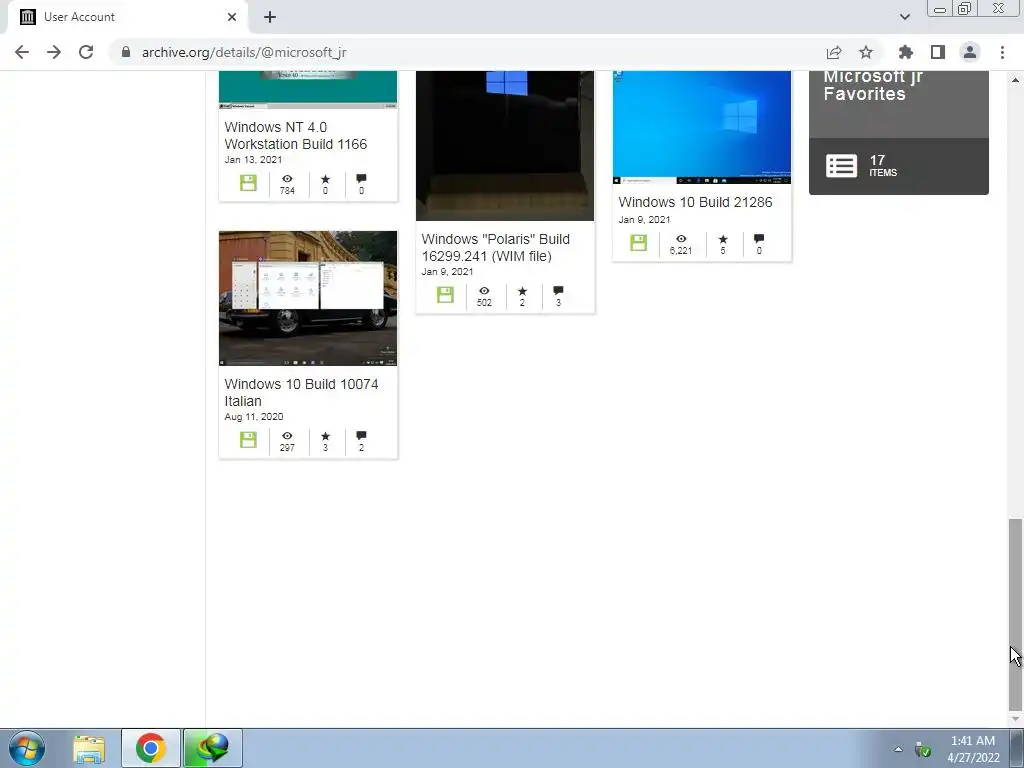Click the Windows Polaris dark thumbnail
The width and height of the screenshot is (1024, 768).
tap(505, 146)
